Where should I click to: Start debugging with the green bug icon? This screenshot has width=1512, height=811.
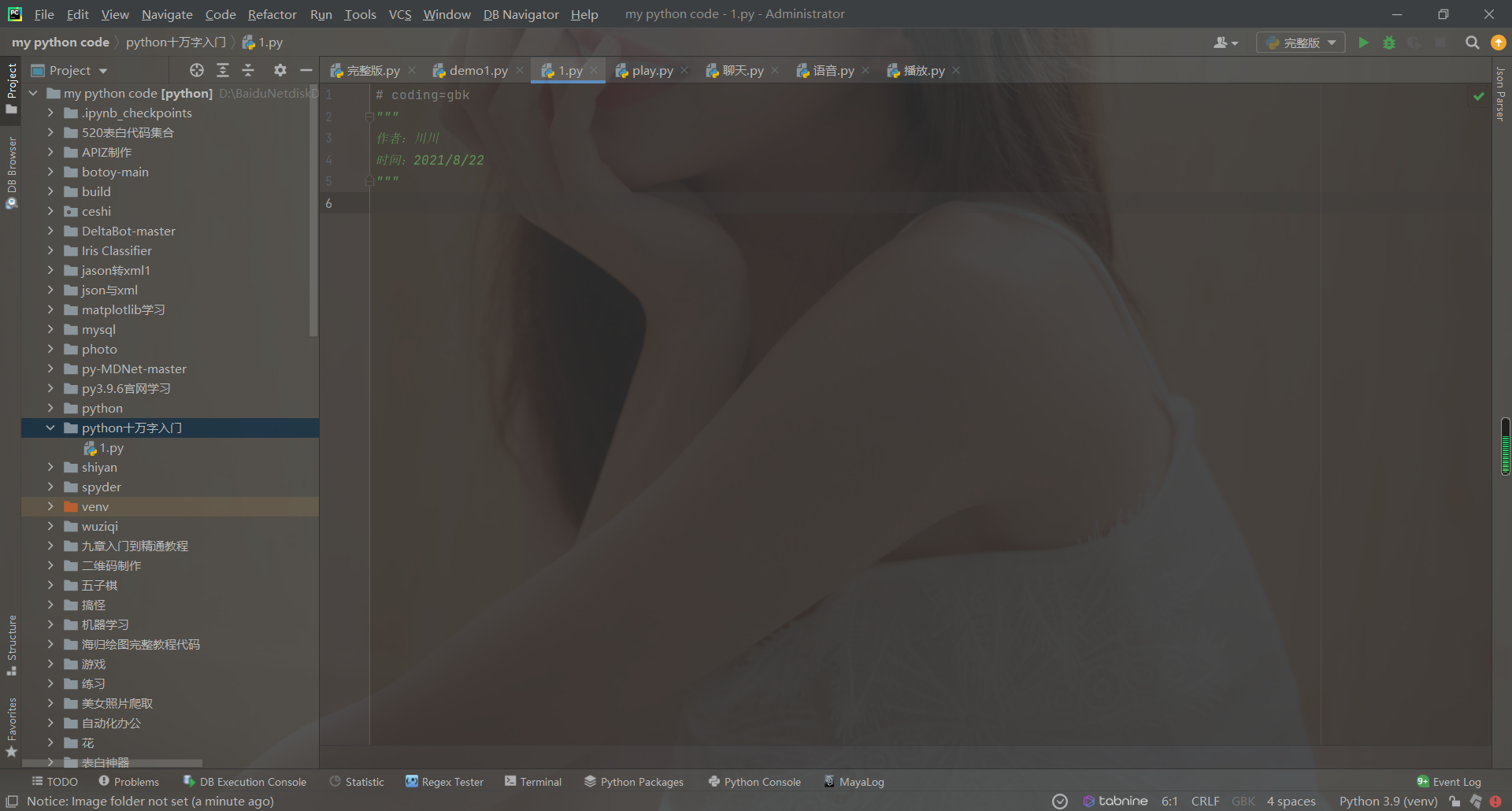(x=1389, y=43)
